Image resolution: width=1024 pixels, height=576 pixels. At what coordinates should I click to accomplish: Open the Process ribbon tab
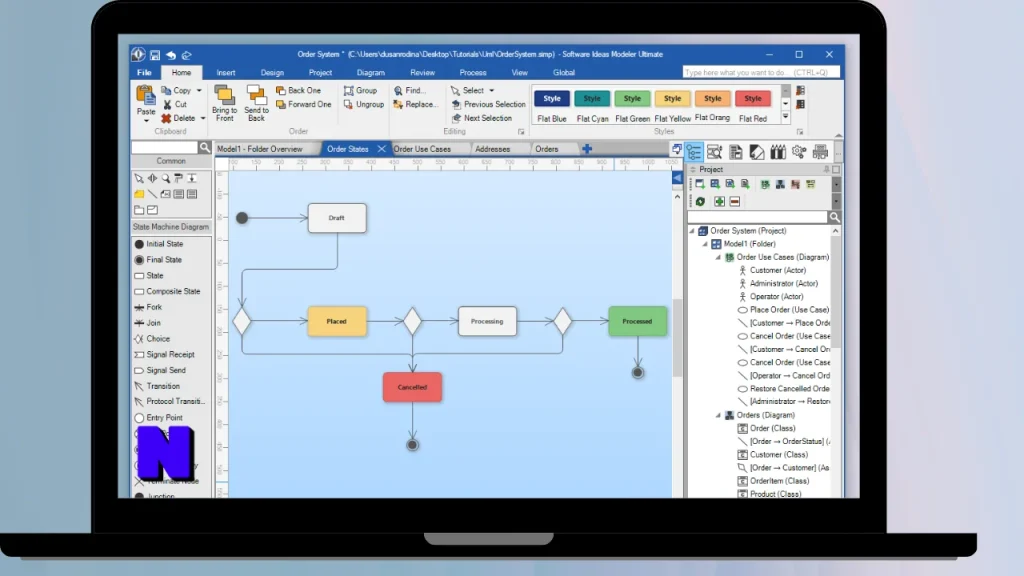(473, 72)
